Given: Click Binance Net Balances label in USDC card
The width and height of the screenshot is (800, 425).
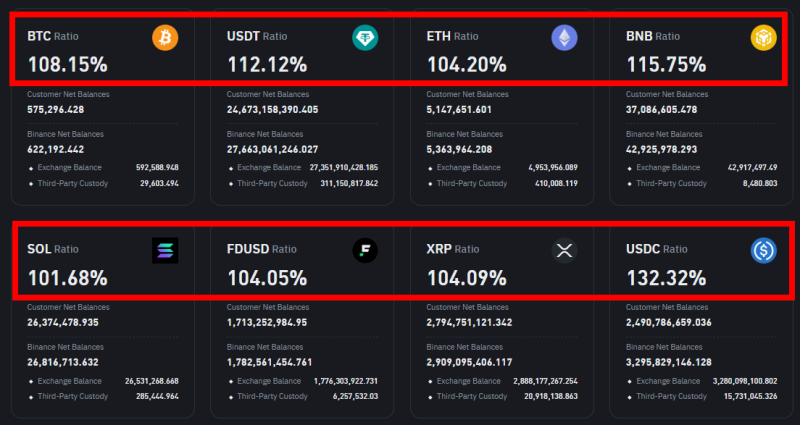Looking at the screenshot, I should [664, 347].
